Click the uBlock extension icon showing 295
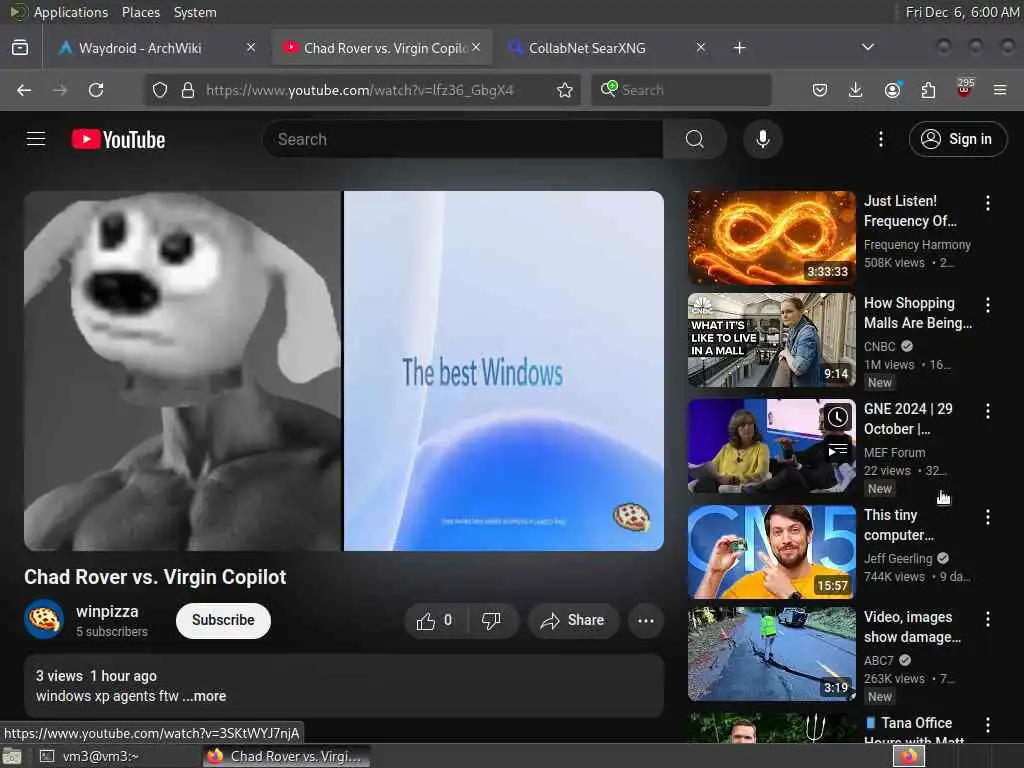This screenshot has height=768, width=1024. click(965, 89)
